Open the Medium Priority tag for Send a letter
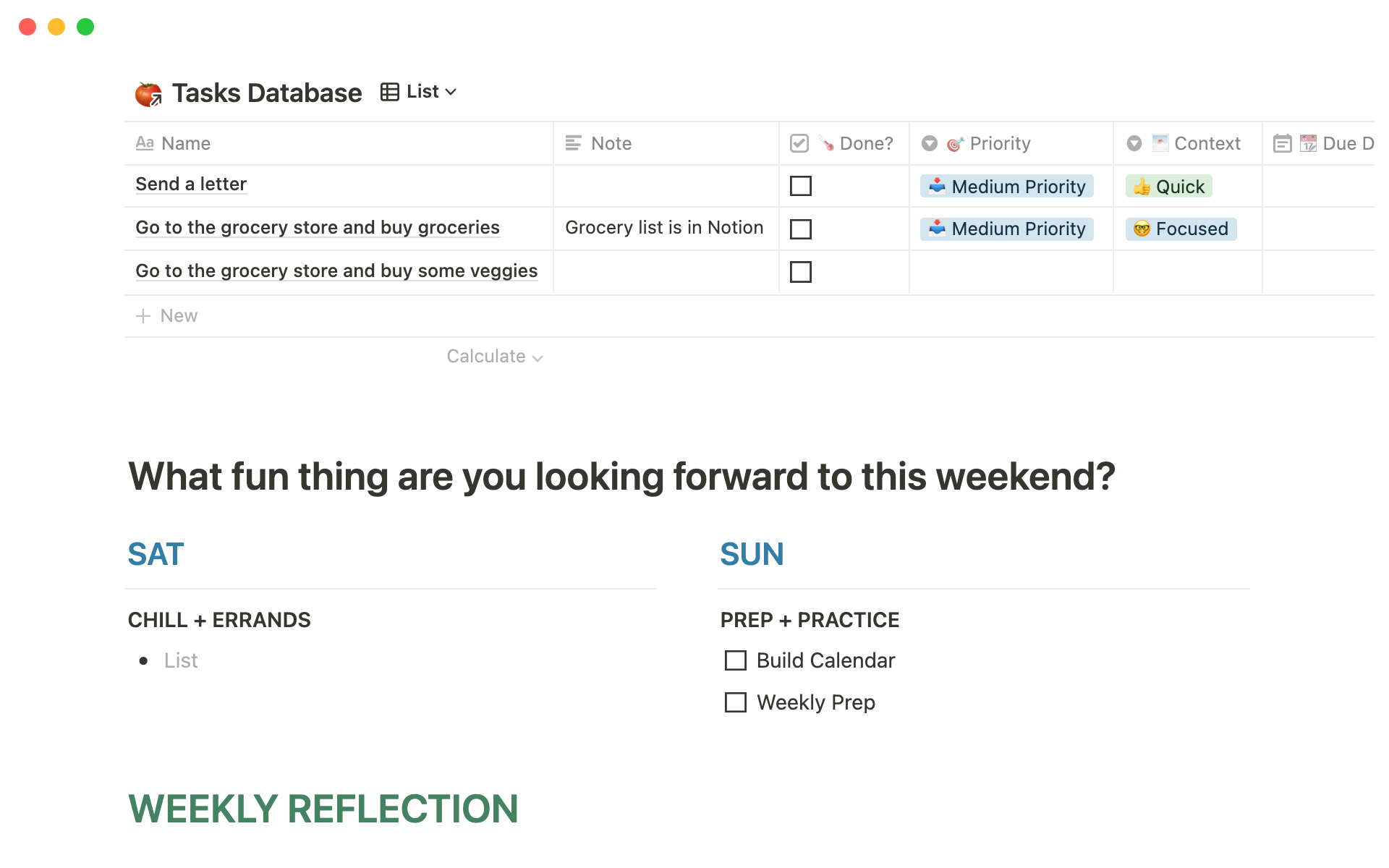This screenshot has width=1389, height=868. 1007,187
